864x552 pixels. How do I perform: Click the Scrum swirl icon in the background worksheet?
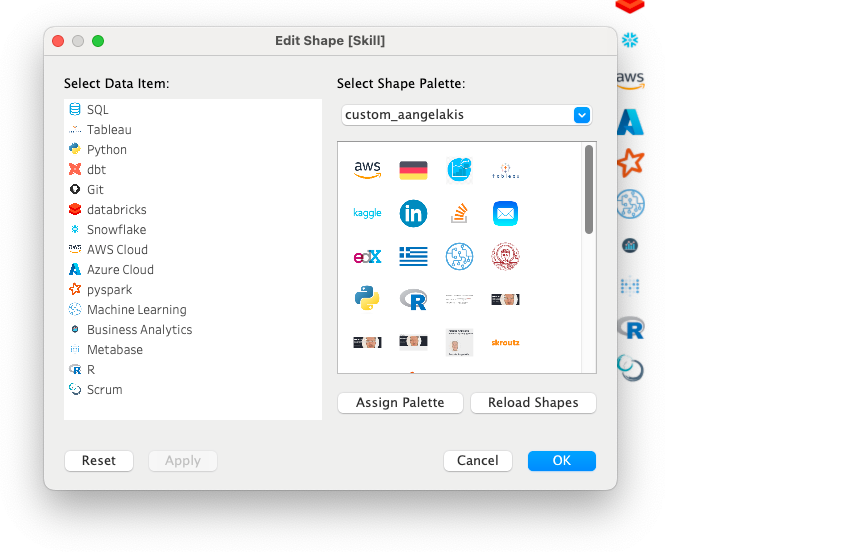[x=630, y=369]
